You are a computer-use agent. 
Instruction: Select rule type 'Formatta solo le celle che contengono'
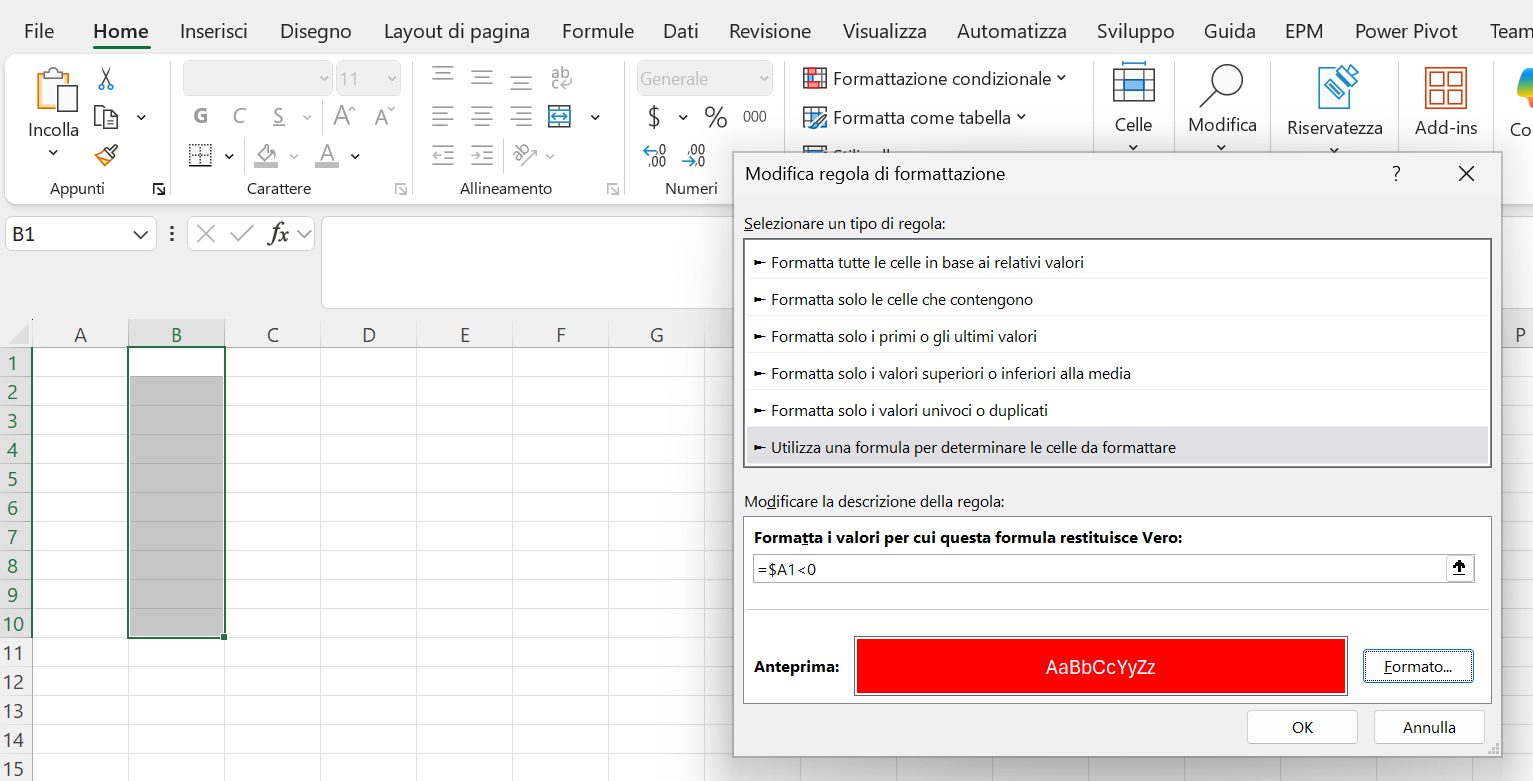(1118, 299)
